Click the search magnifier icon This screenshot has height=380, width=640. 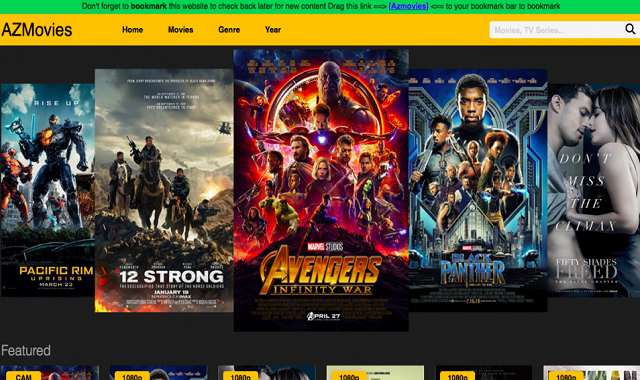tap(630, 29)
